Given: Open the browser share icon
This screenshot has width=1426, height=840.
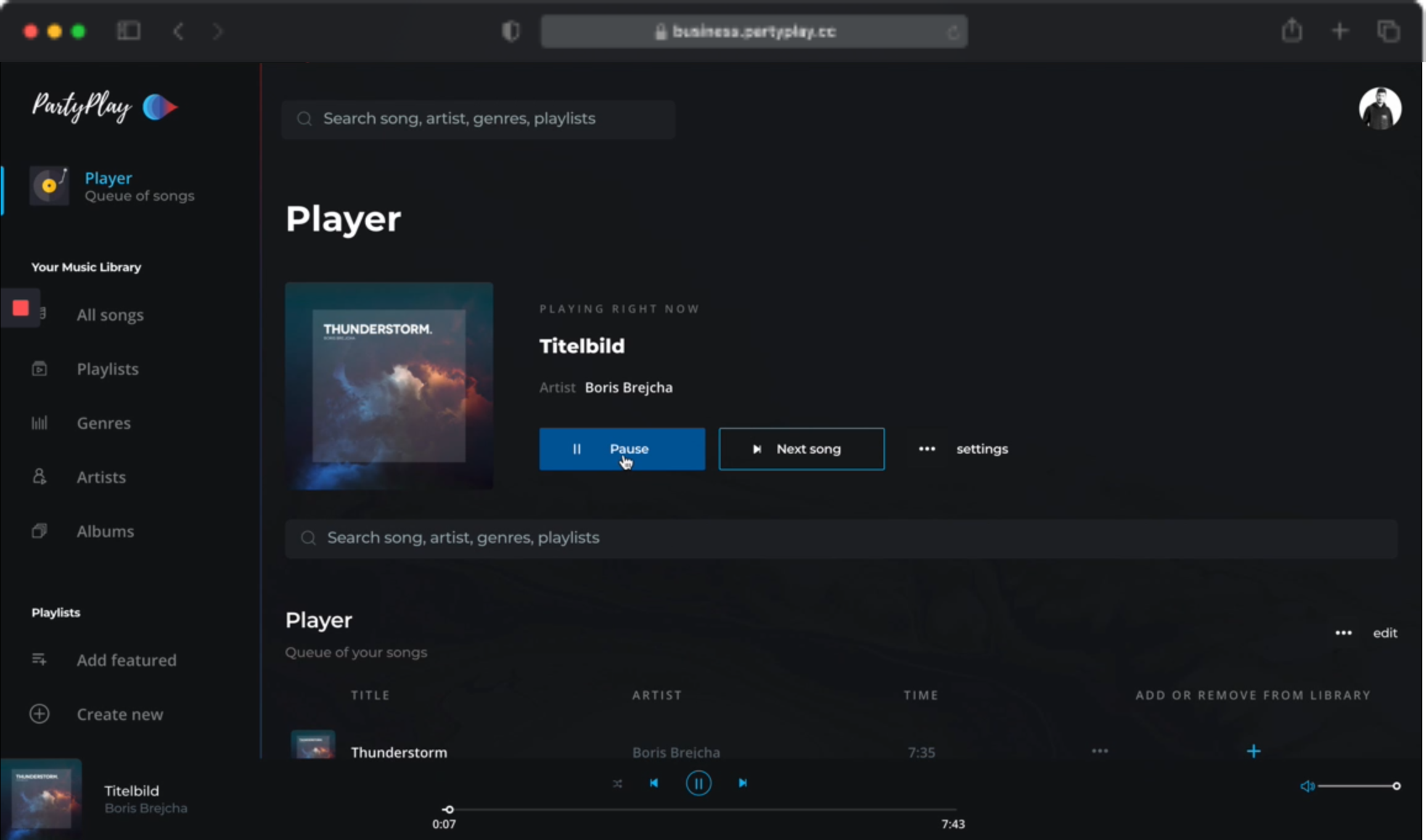Looking at the screenshot, I should pyautogui.click(x=1292, y=30).
